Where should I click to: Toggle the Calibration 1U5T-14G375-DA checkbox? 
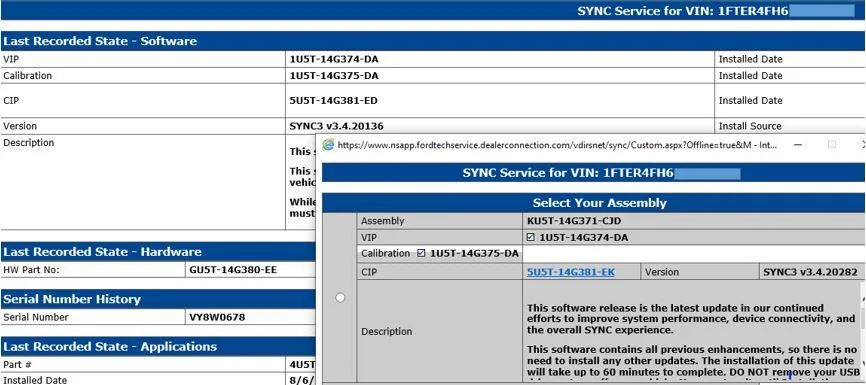(x=421, y=254)
